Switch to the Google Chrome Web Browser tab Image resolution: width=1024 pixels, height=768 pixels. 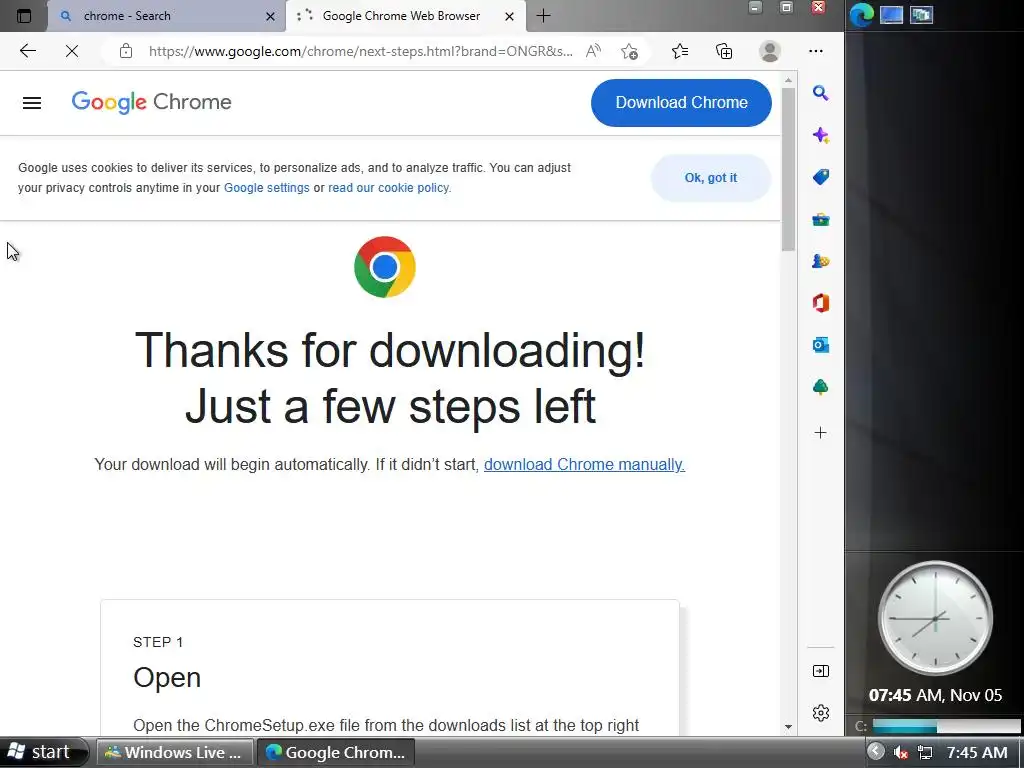point(406,16)
